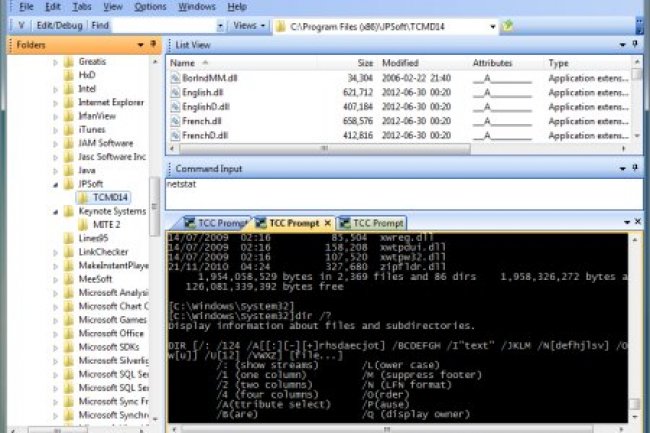650x433 pixels.
Task: Select the IrfanView folder
Action: point(97,116)
